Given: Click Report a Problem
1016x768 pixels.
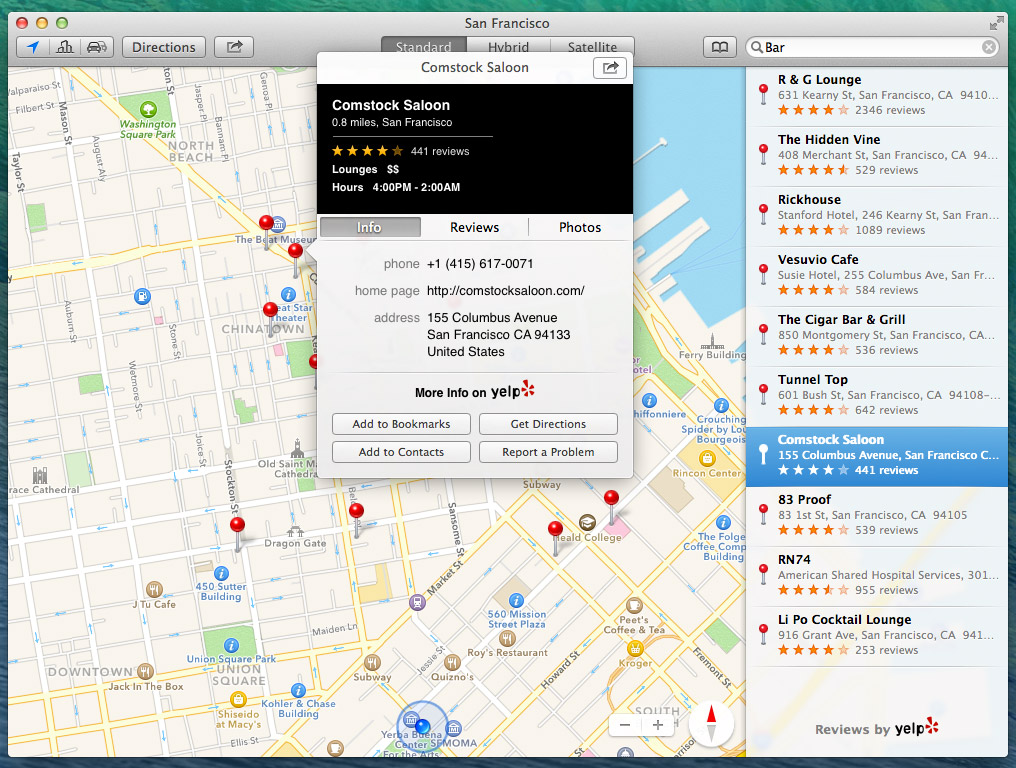Looking at the screenshot, I should click(x=548, y=452).
